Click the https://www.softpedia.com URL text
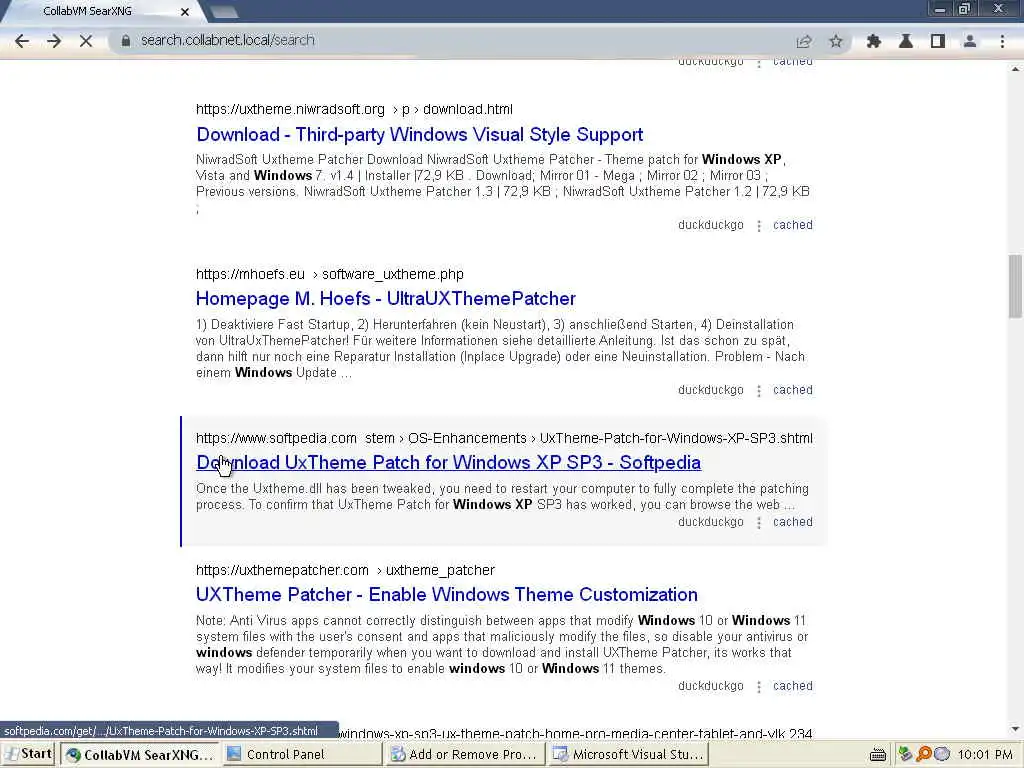Screen dimensions: 1024x768 [x=276, y=438]
